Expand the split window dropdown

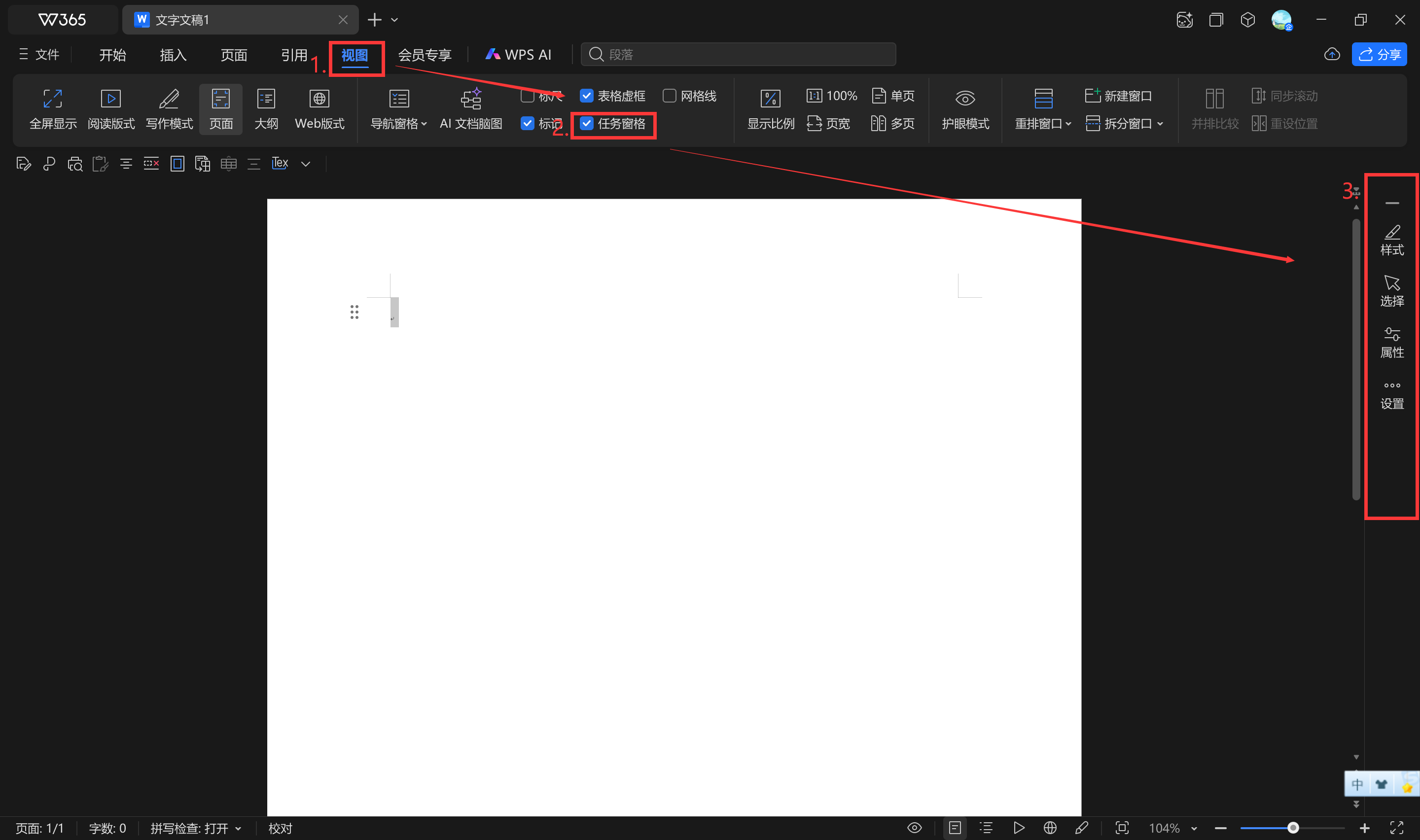tap(1160, 124)
